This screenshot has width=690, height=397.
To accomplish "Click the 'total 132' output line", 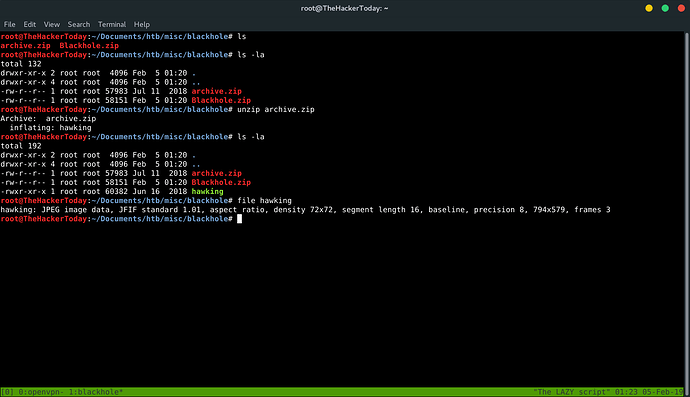I will [x=21, y=64].
